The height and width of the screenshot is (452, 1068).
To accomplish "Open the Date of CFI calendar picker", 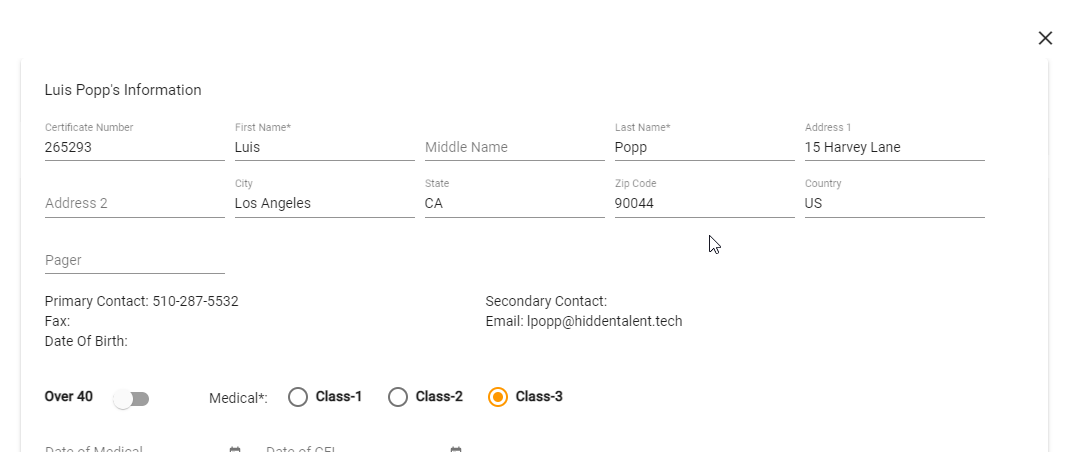I will pyautogui.click(x=456, y=450).
